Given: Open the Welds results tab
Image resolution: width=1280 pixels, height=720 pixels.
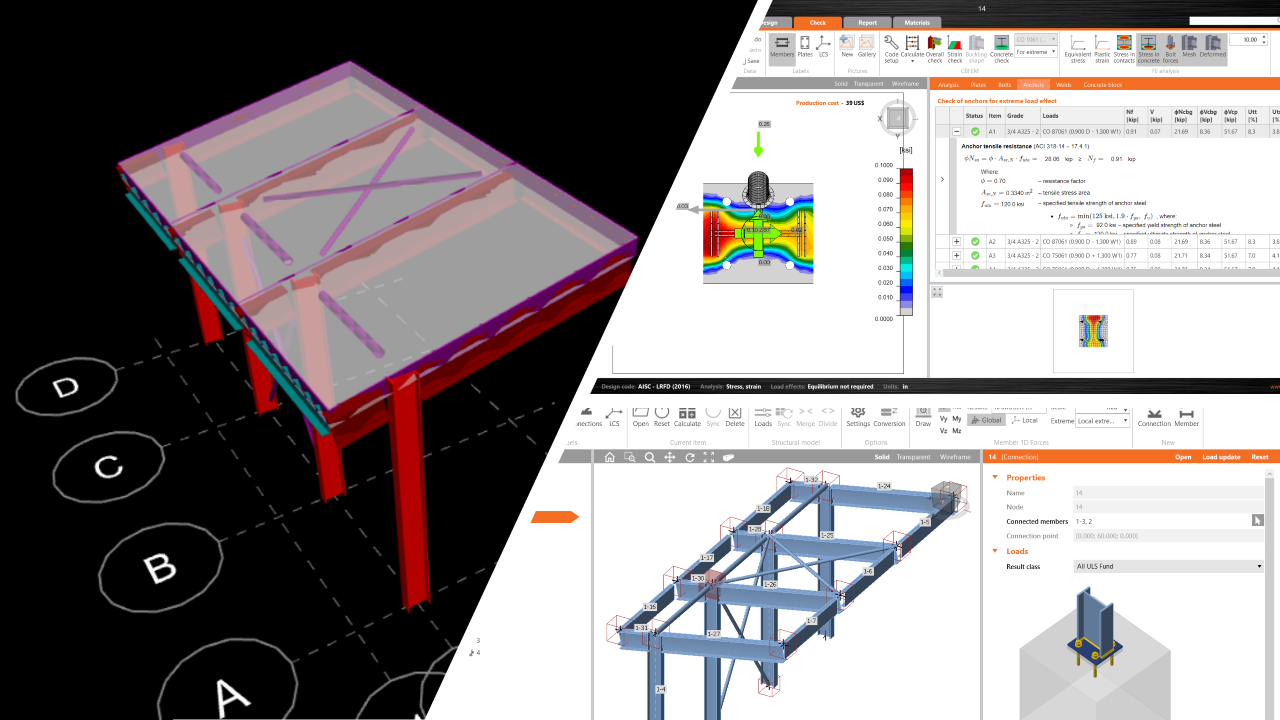Looking at the screenshot, I should (1064, 84).
